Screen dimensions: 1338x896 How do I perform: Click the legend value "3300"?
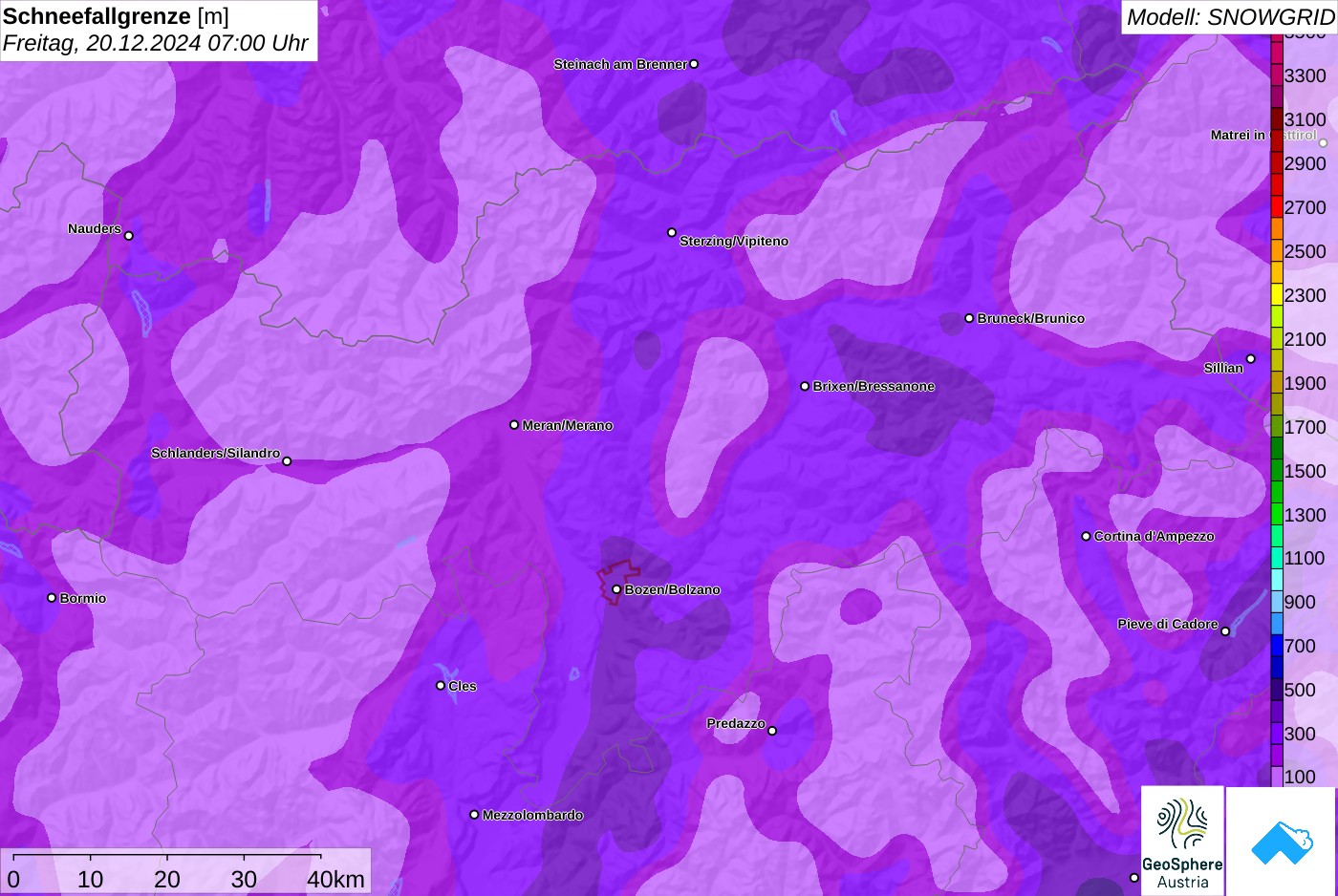1306,75
